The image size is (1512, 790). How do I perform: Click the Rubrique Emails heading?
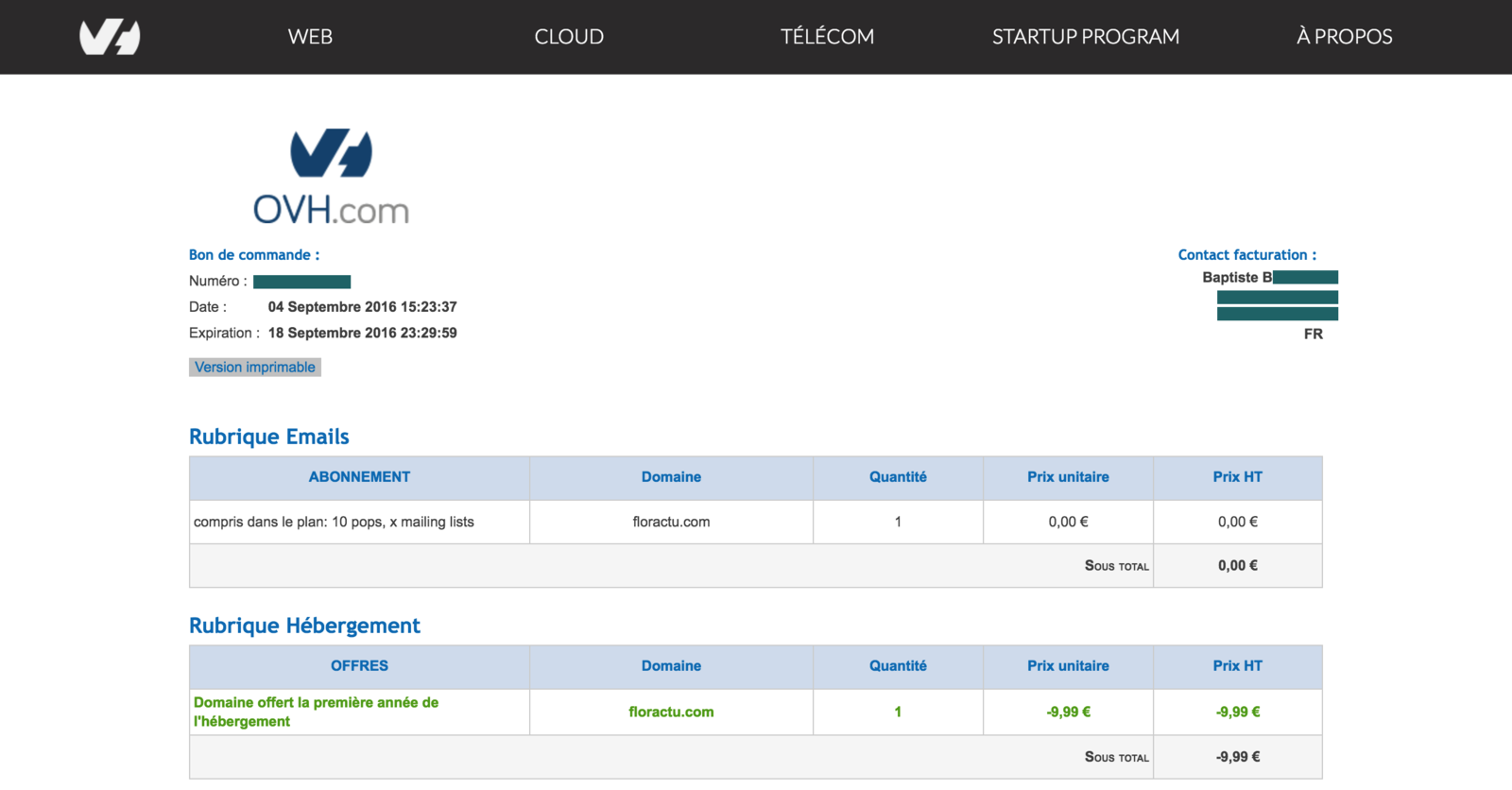269,437
